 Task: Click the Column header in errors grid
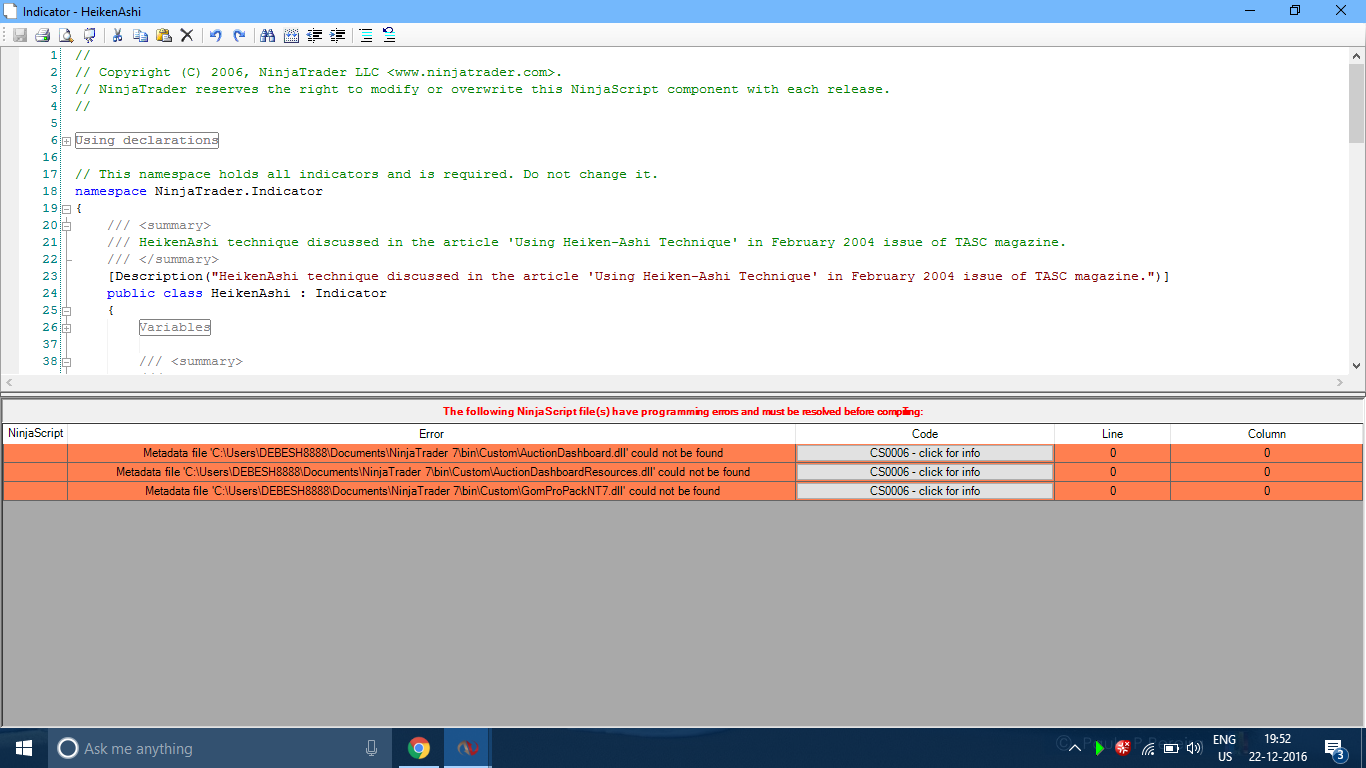point(1267,434)
